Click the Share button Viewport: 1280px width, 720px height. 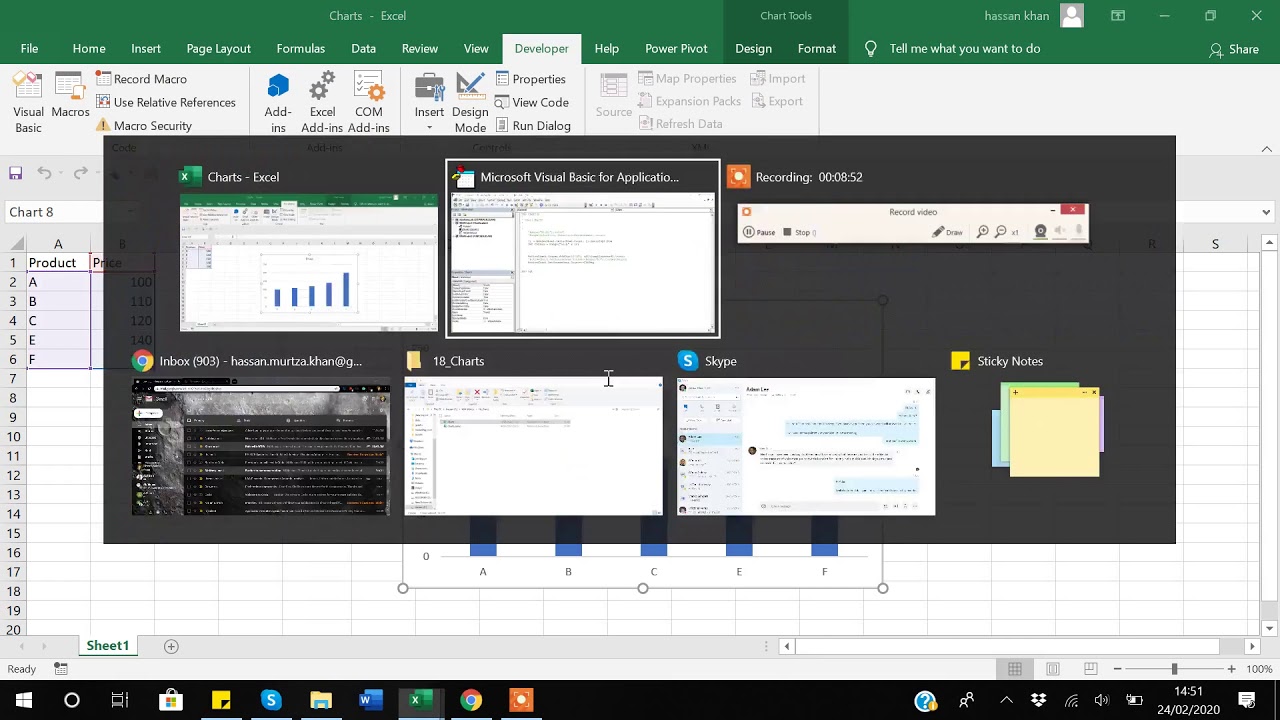pos(1233,49)
